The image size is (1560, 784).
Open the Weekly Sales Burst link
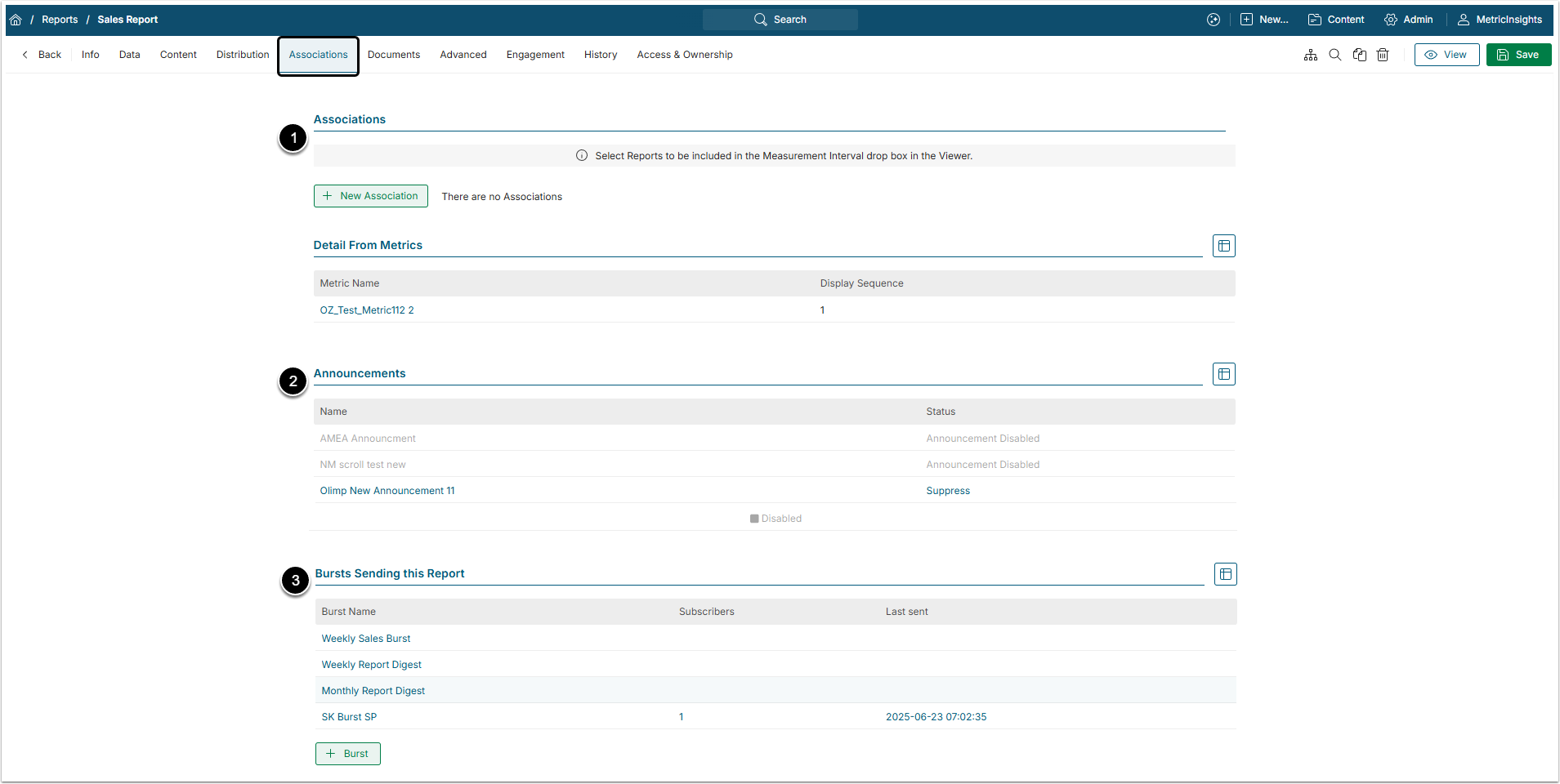(x=365, y=639)
